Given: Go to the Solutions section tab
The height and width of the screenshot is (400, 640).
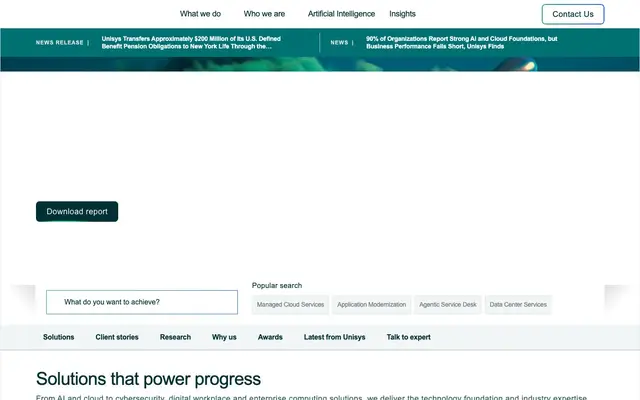Looking at the screenshot, I should click(x=59, y=337).
